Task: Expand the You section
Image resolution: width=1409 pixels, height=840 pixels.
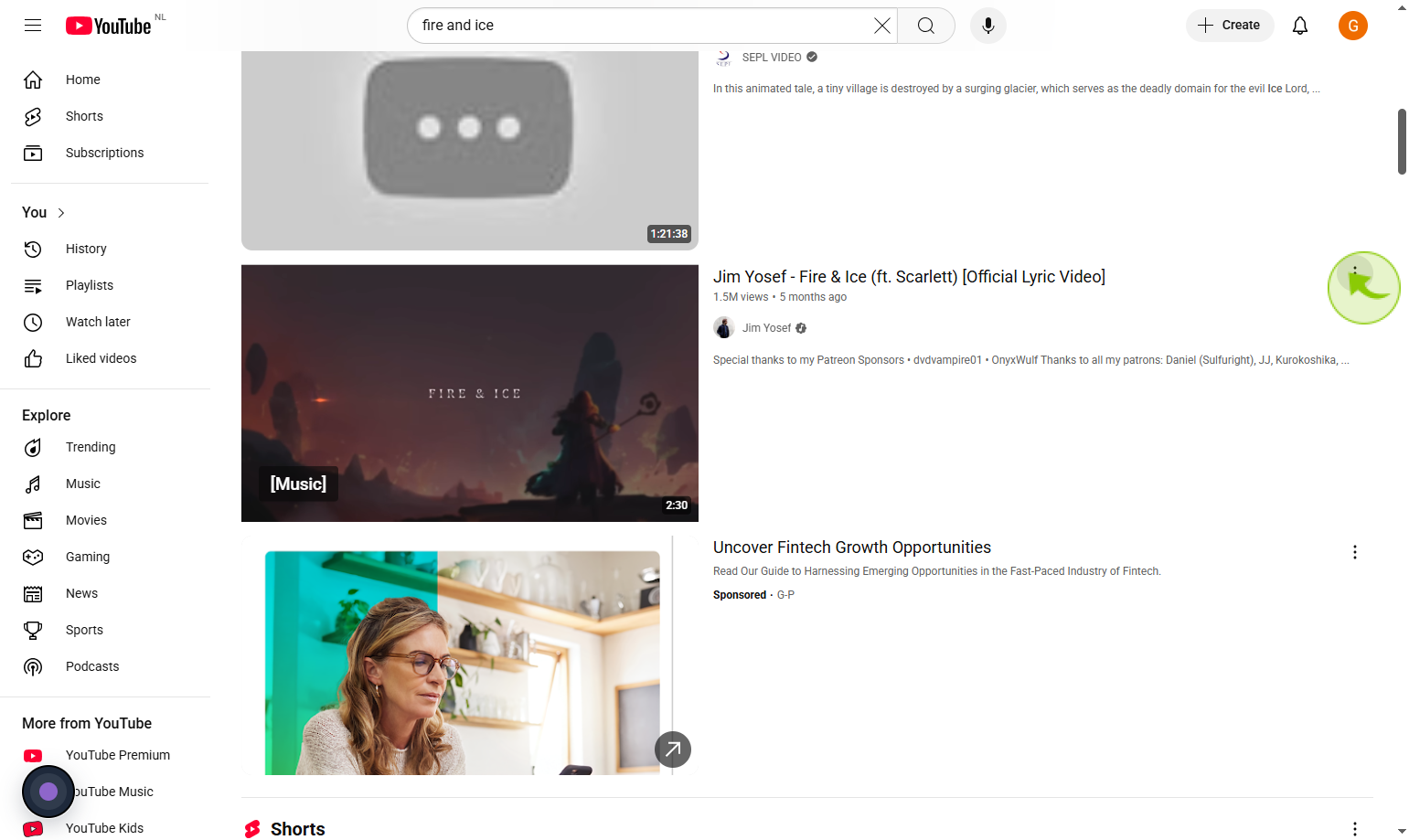Action: point(44,212)
